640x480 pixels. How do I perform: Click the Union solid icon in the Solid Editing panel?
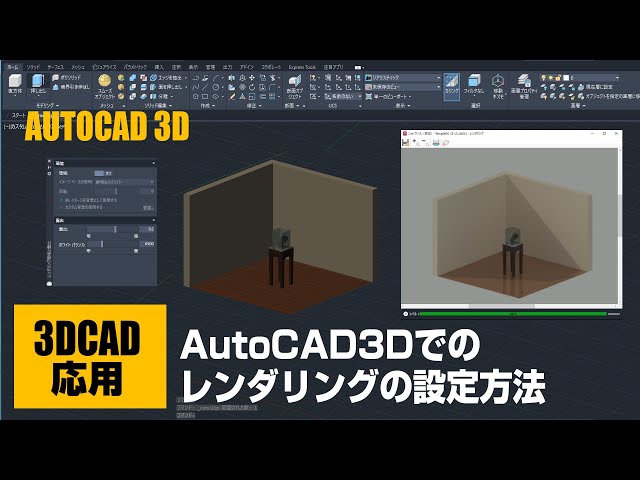(x=133, y=78)
